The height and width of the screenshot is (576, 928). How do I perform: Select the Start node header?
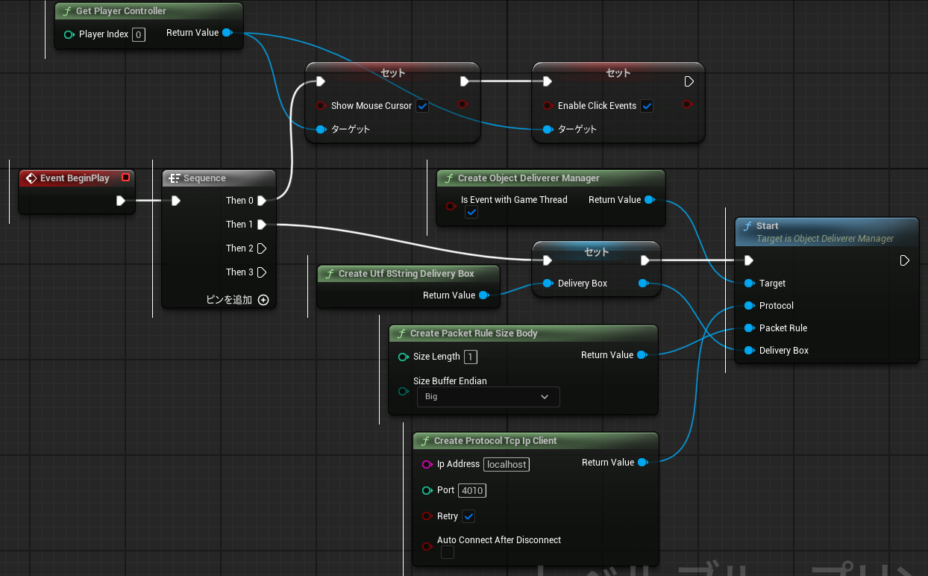click(827, 231)
